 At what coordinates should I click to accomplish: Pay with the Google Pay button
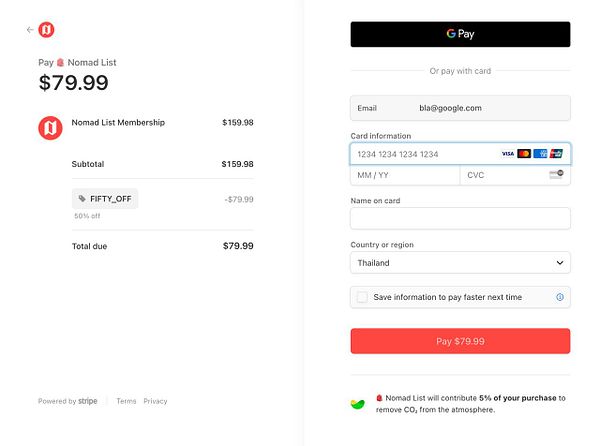(x=460, y=34)
